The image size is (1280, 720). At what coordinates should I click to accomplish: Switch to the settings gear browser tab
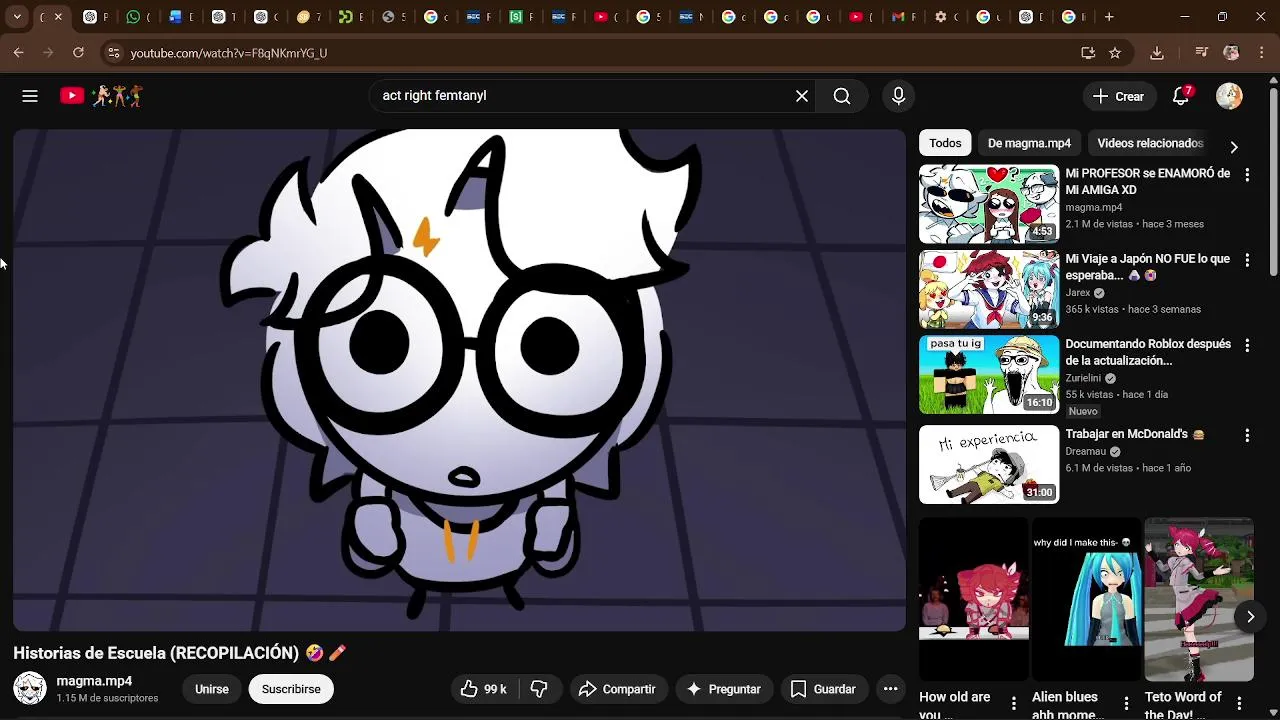pyautogui.click(x=946, y=17)
